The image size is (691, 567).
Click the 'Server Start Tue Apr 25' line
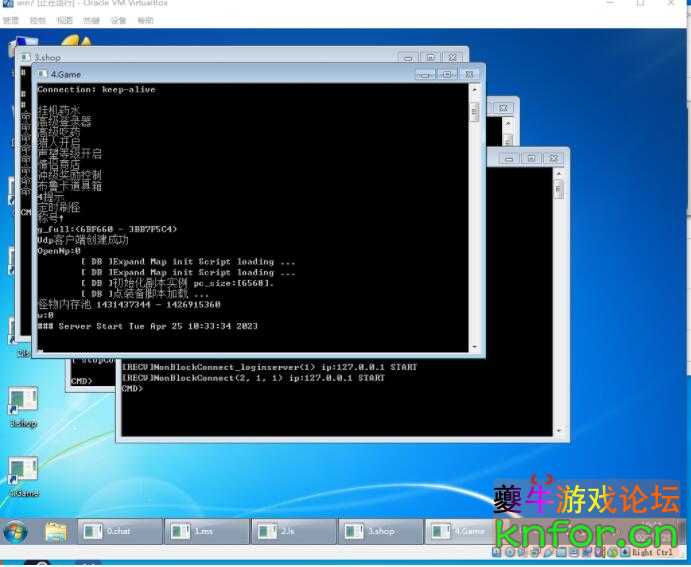148,326
